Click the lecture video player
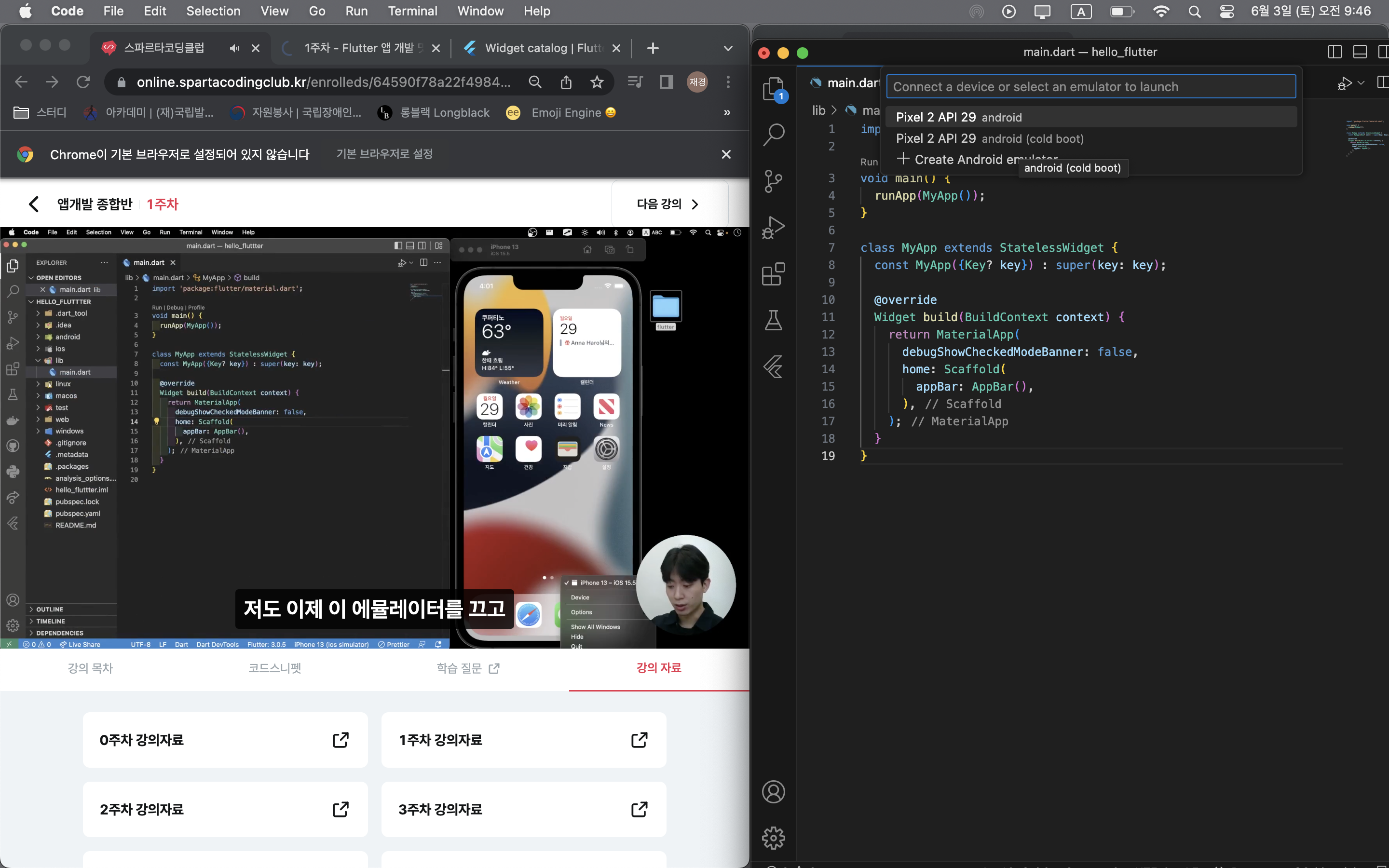 point(374,438)
